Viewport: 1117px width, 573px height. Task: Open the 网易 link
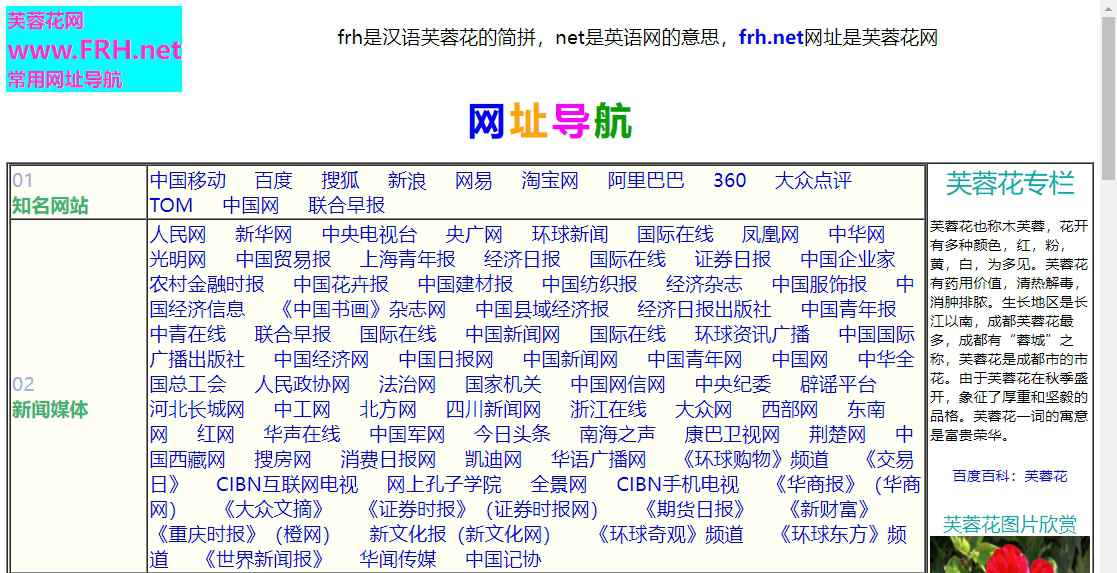473,180
